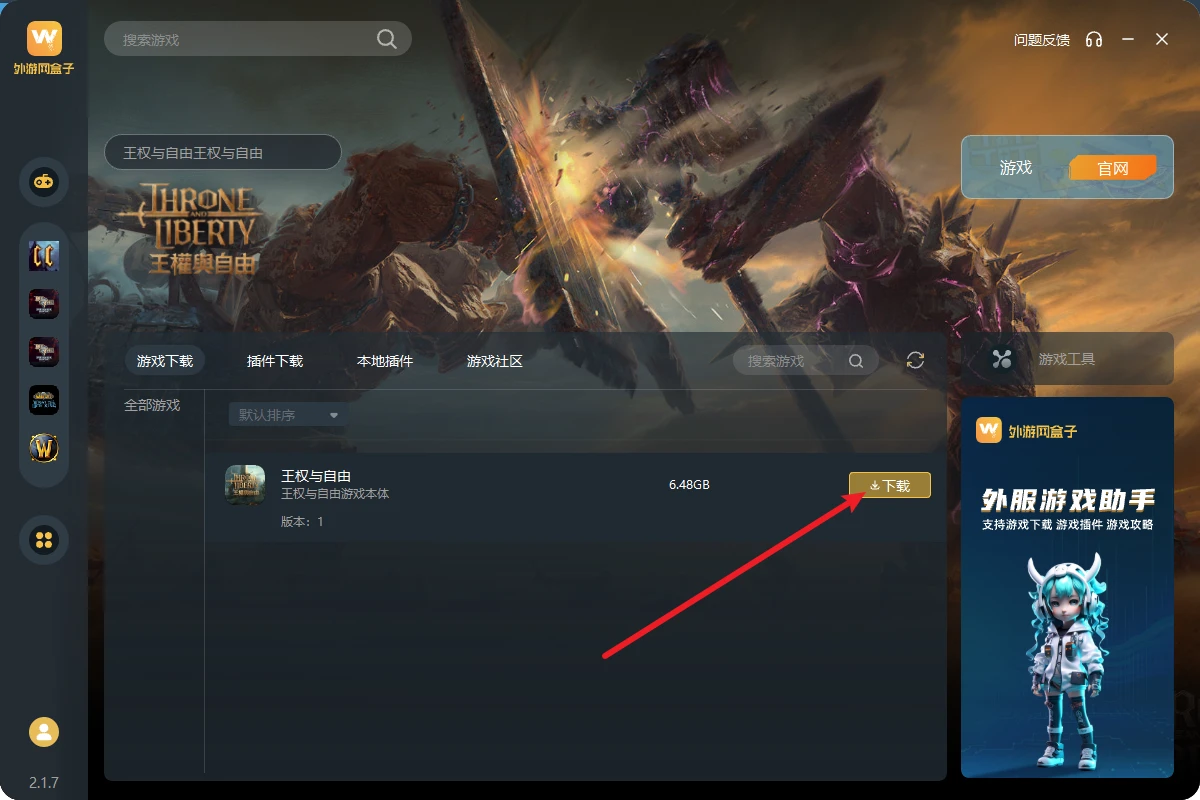Focus the game list 搜索游戏 search field
1200x800 pixels.
(806, 361)
